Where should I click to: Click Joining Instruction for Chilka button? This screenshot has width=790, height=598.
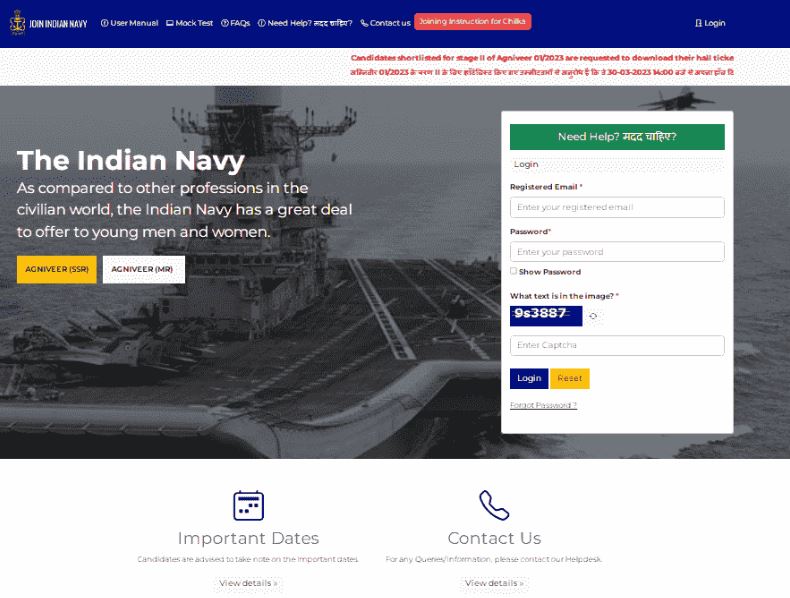pyautogui.click(x=473, y=22)
